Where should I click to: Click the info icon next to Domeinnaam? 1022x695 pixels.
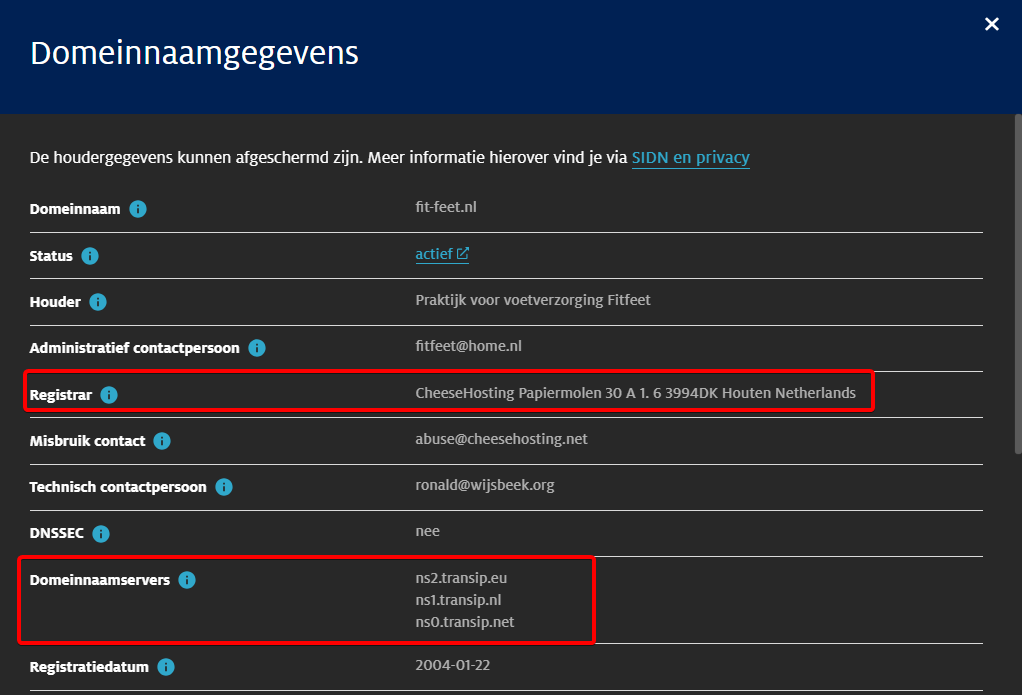click(138, 209)
